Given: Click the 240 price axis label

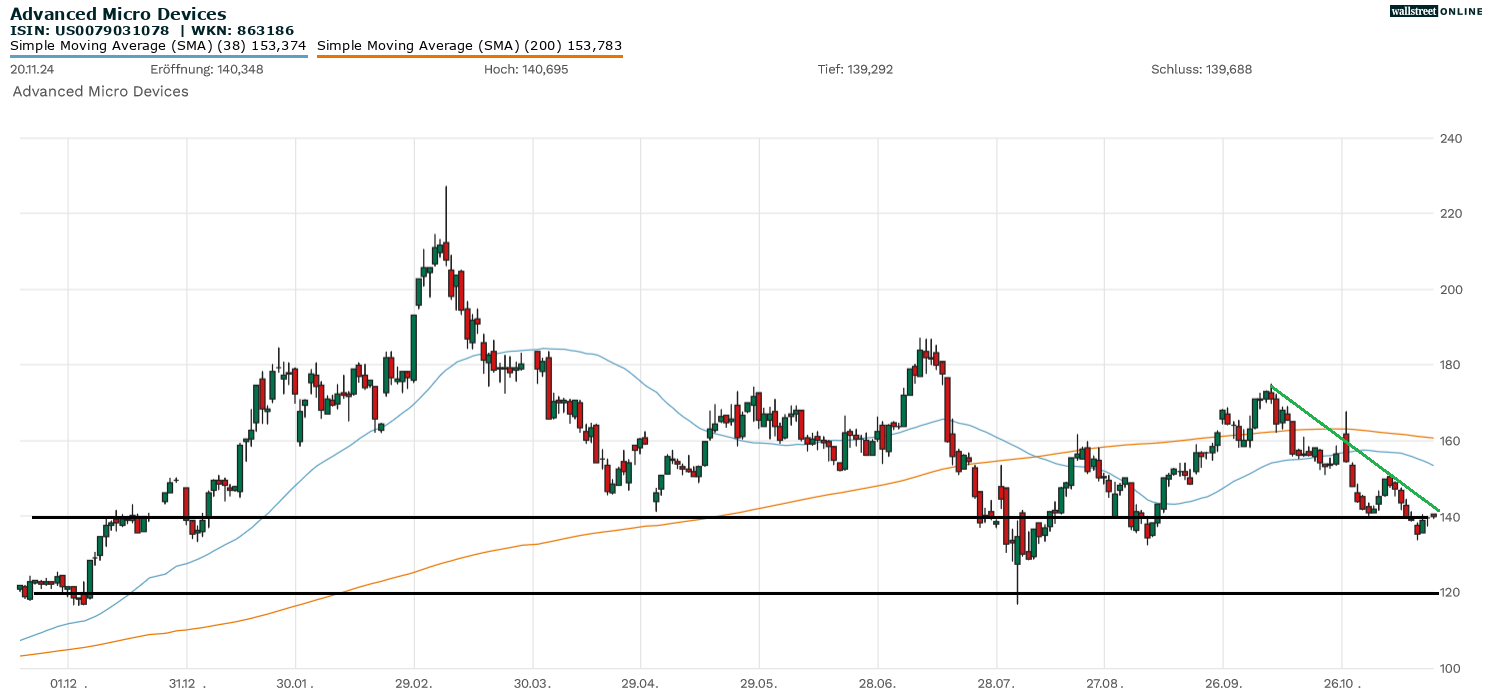Looking at the screenshot, I should pos(1452,138).
